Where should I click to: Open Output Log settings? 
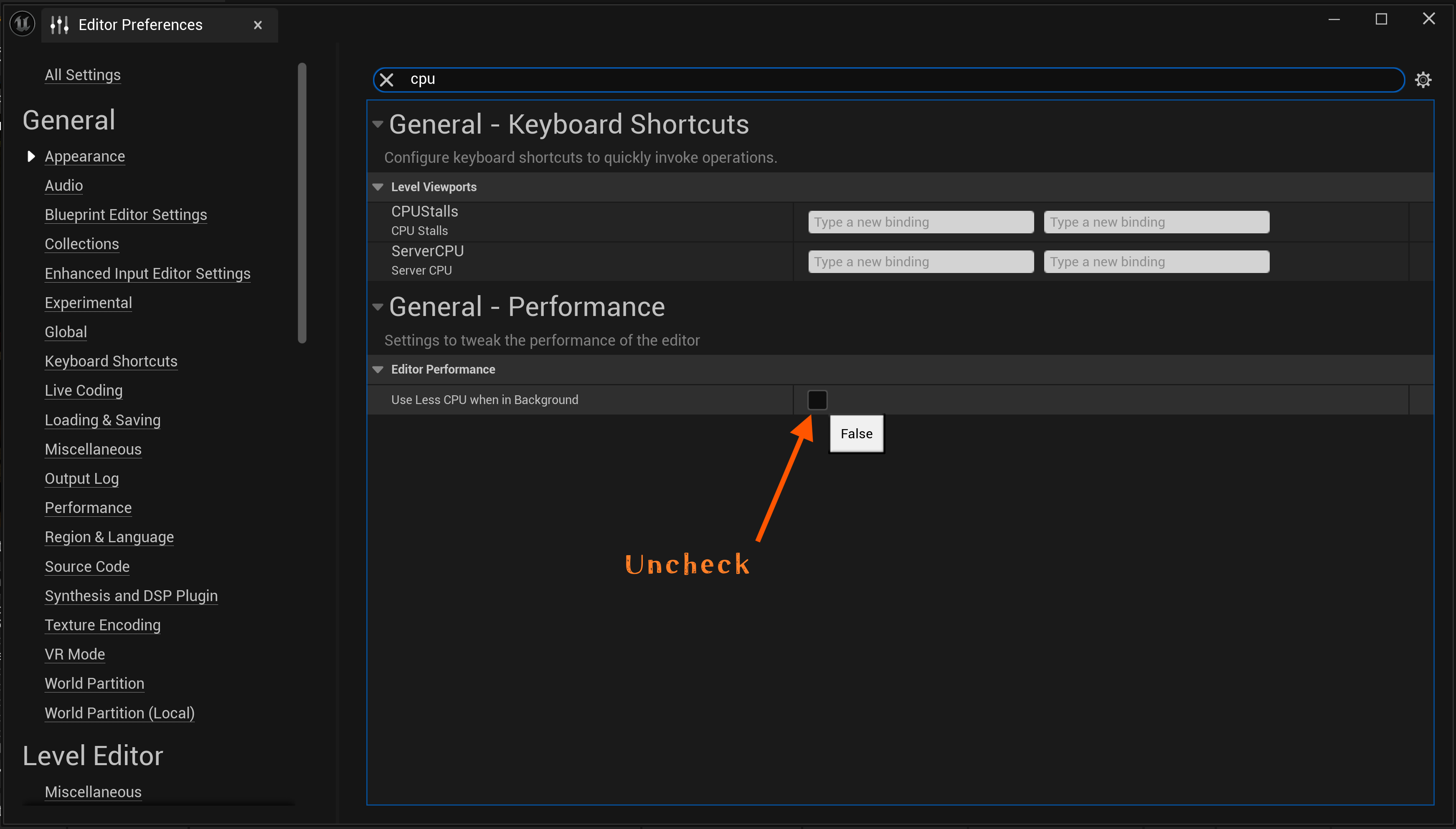point(82,478)
